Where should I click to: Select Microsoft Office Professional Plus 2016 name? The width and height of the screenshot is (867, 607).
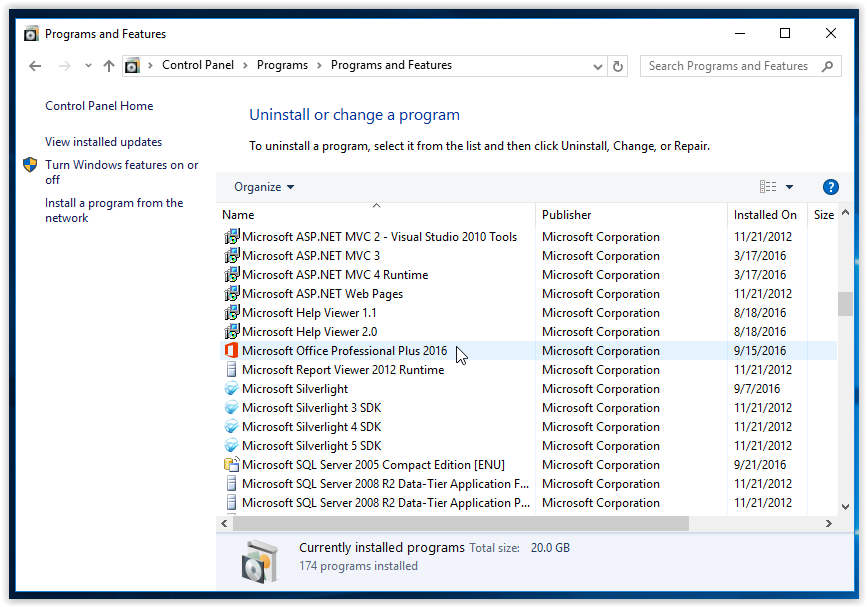pyautogui.click(x=344, y=350)
